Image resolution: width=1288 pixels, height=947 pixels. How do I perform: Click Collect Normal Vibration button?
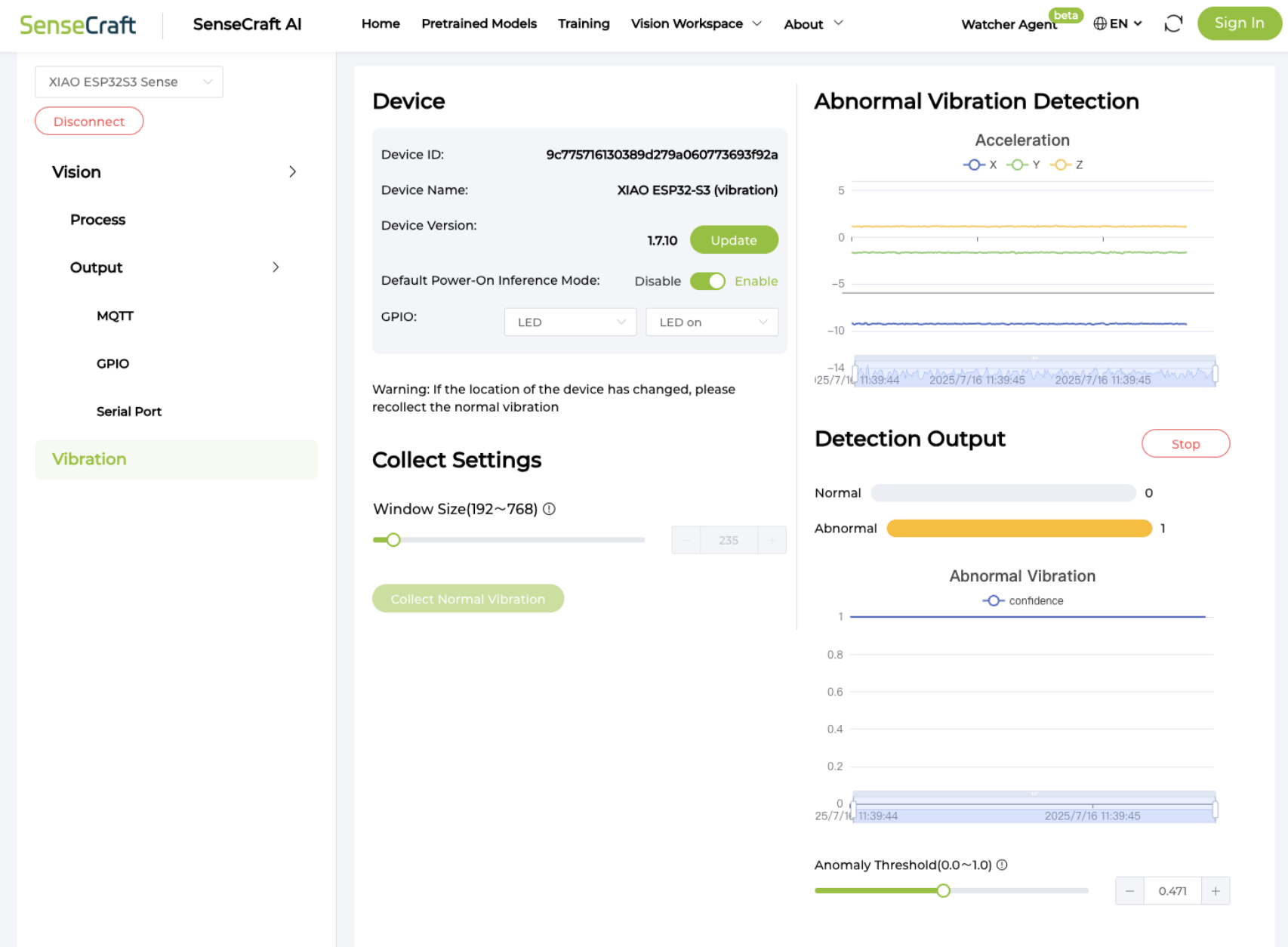coord(468,598)
